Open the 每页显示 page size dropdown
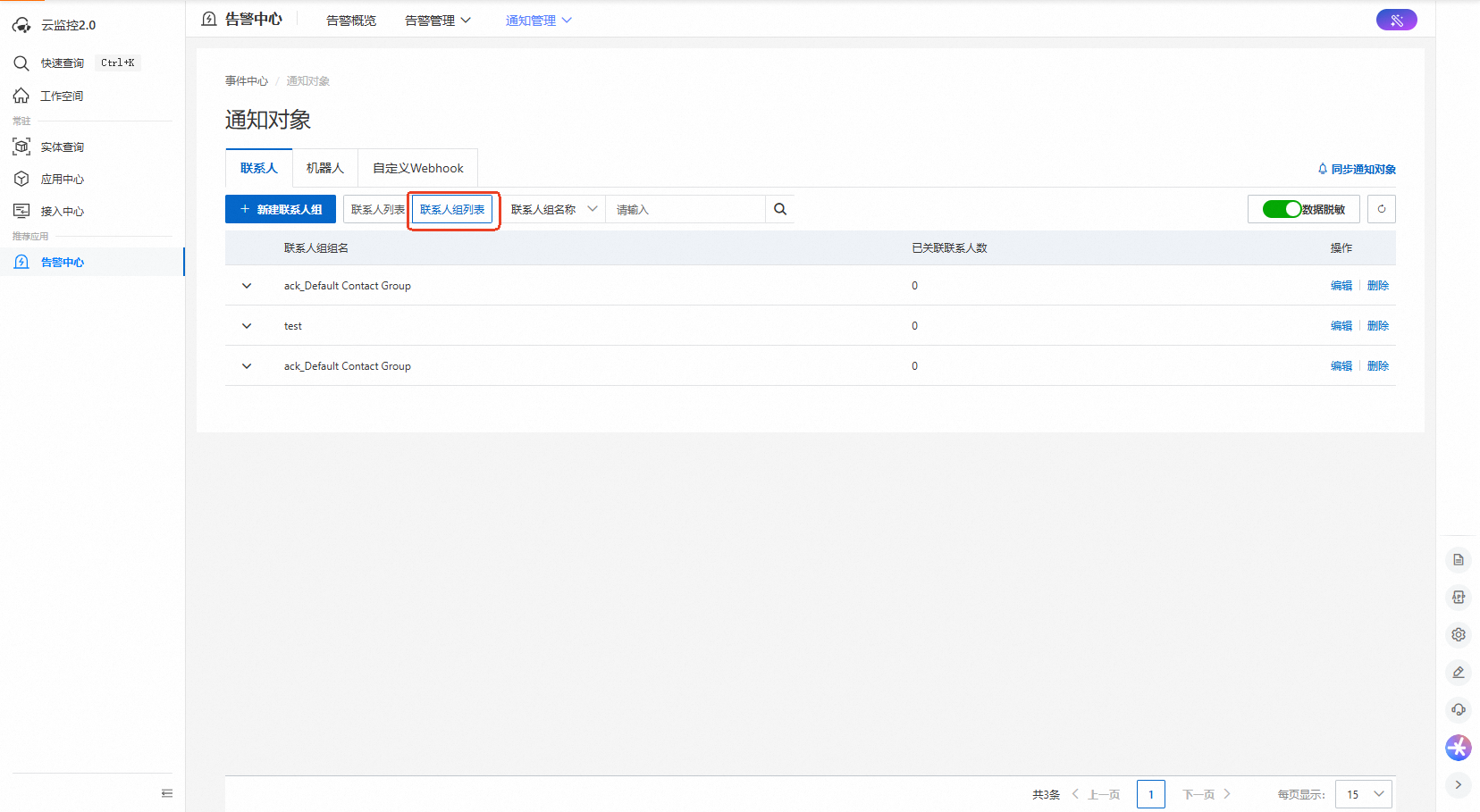 1364,794
